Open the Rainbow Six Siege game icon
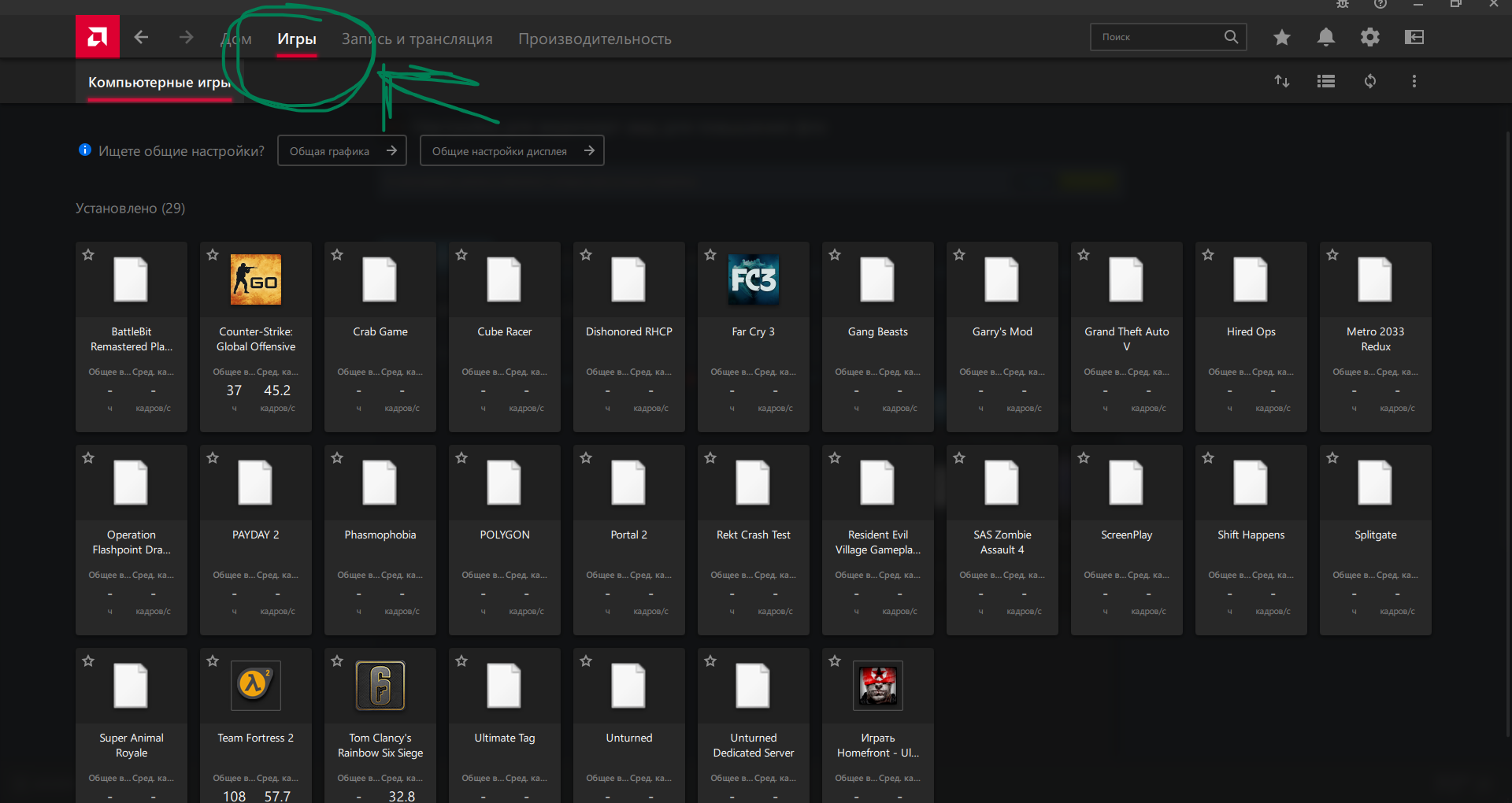The image size is (1512, 803). click(380, 686)
